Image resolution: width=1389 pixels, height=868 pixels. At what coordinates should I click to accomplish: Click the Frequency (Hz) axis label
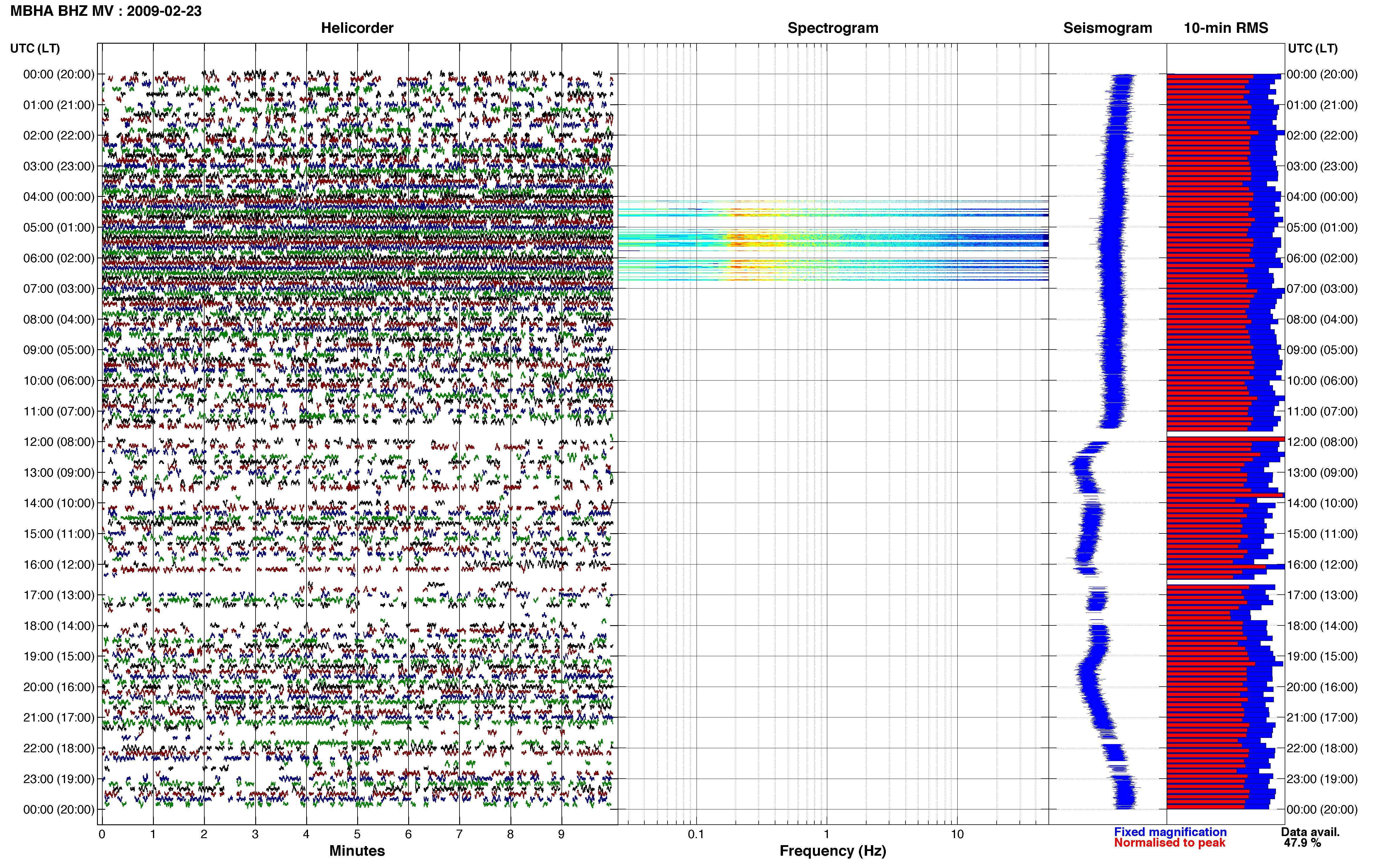pyautogui.click(x=833, y=851)
